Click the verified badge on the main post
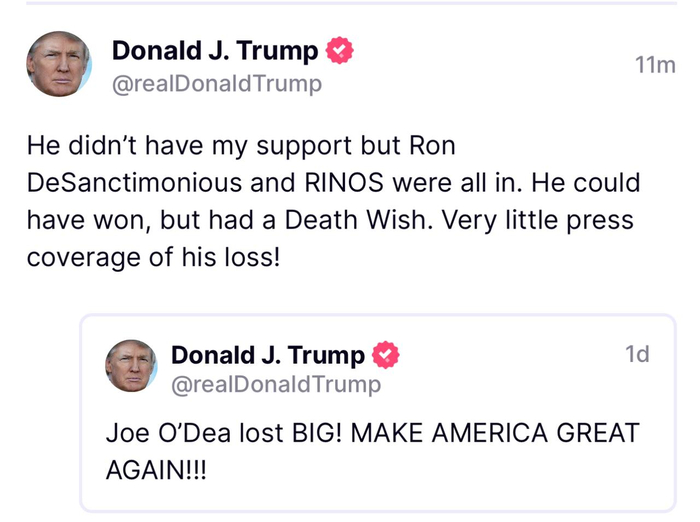This screenshot has width=700, height=522. point(342,51)
